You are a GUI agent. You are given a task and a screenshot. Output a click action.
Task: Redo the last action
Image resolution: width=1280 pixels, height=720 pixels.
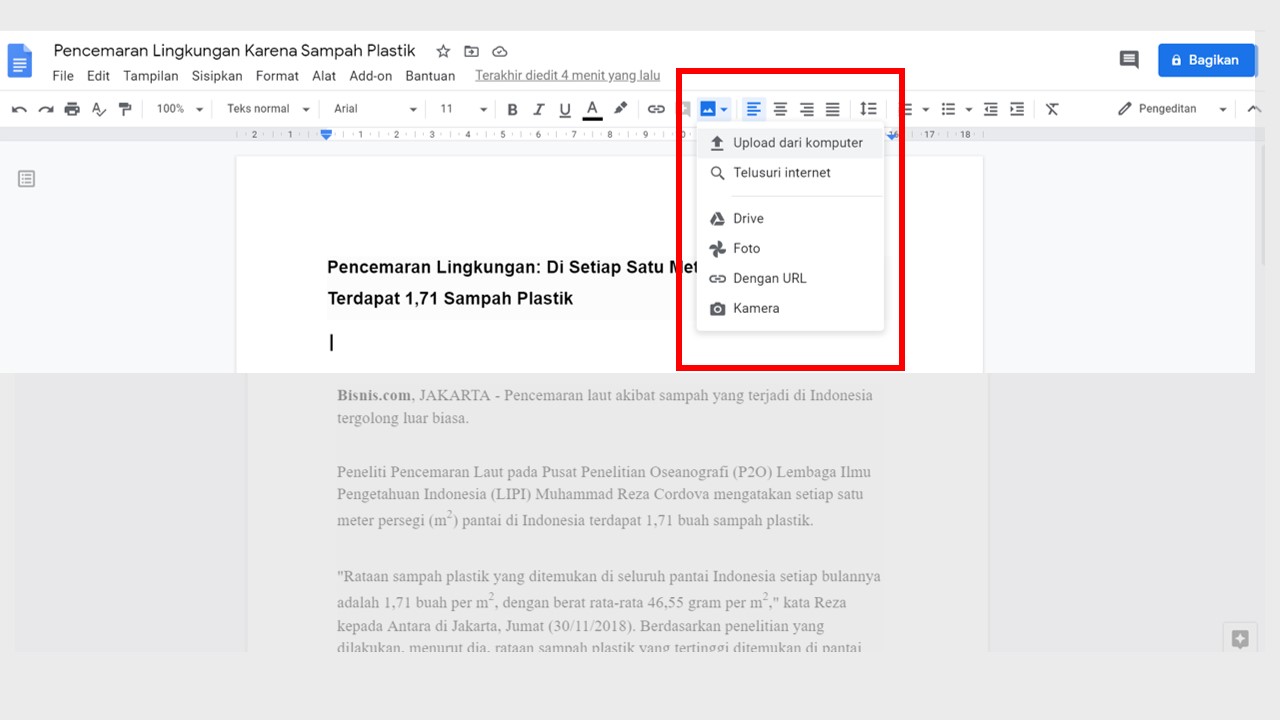[45, 109]
